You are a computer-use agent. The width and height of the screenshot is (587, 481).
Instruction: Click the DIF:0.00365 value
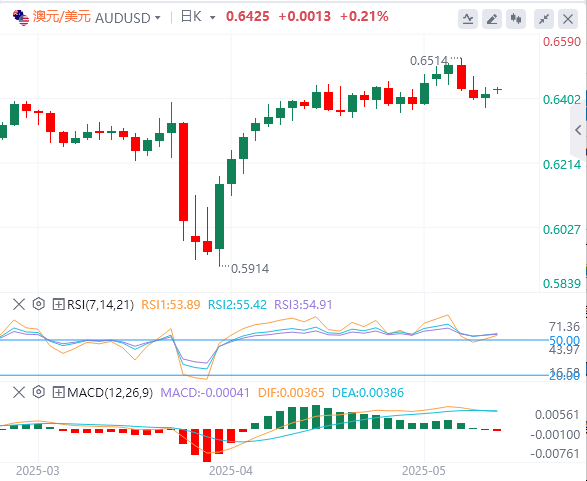291,393
